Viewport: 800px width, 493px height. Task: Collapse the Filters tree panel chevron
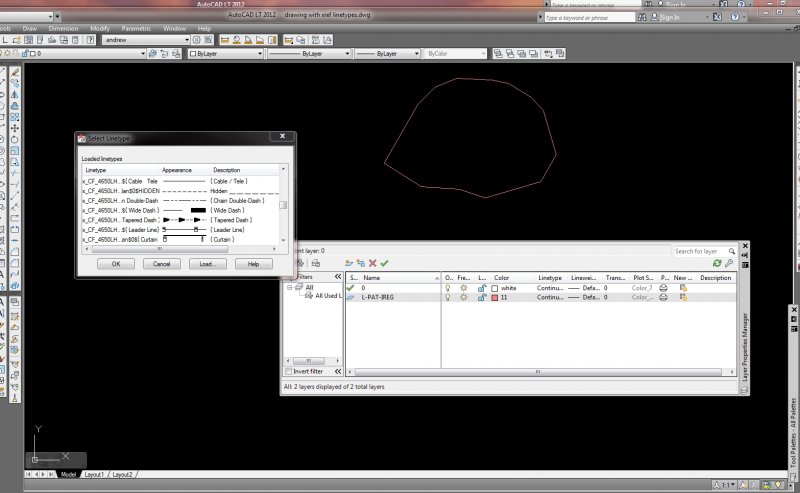point(337,277)
